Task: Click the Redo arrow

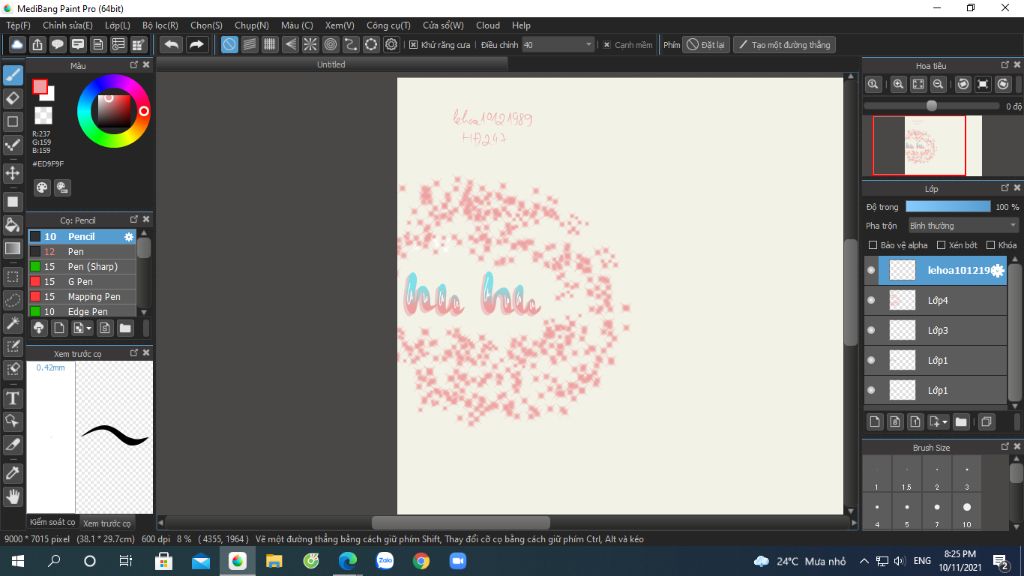Action: click(x=196, y=44)
